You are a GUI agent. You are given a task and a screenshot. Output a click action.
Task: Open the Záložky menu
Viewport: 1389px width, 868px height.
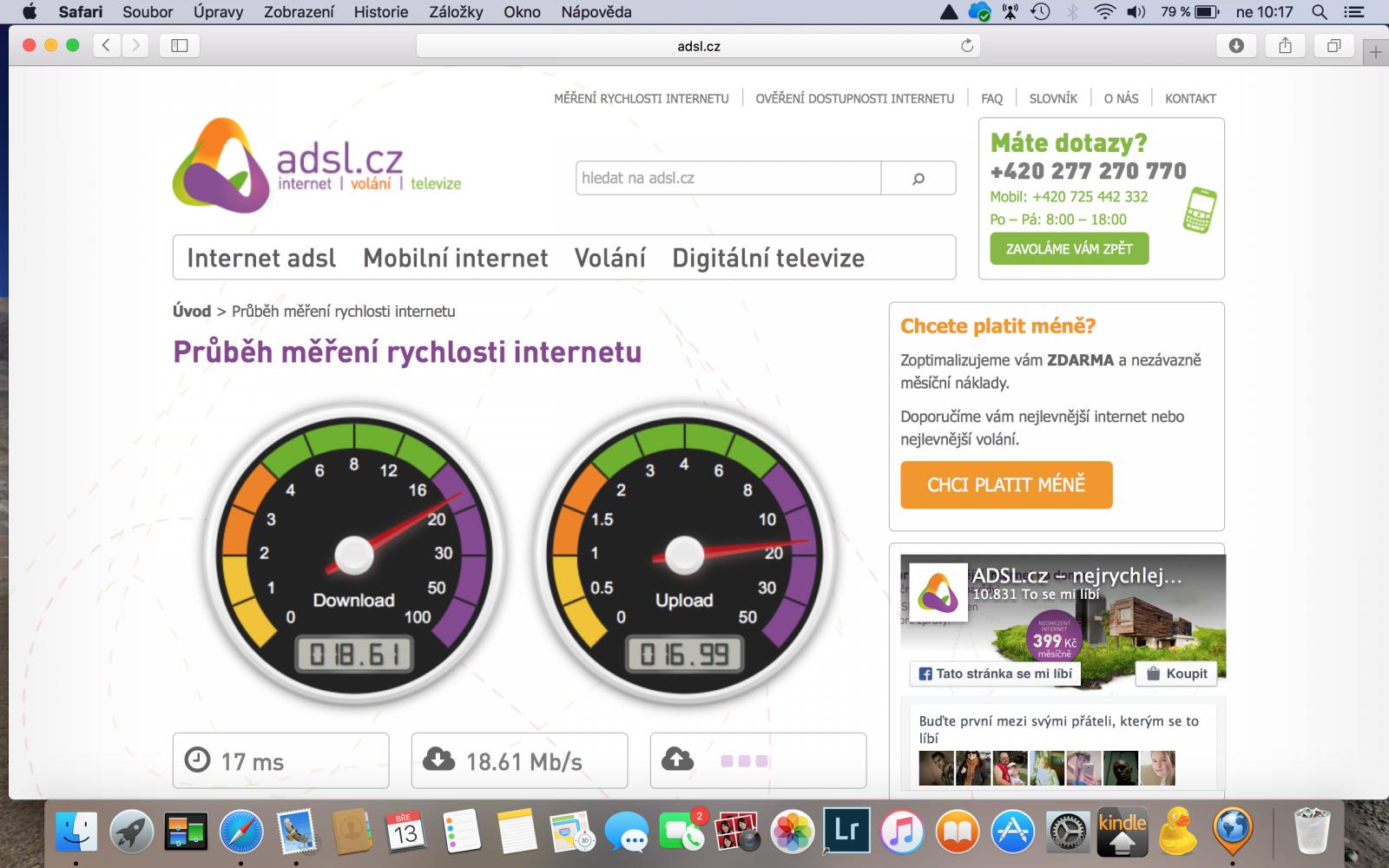pos(456,12)
